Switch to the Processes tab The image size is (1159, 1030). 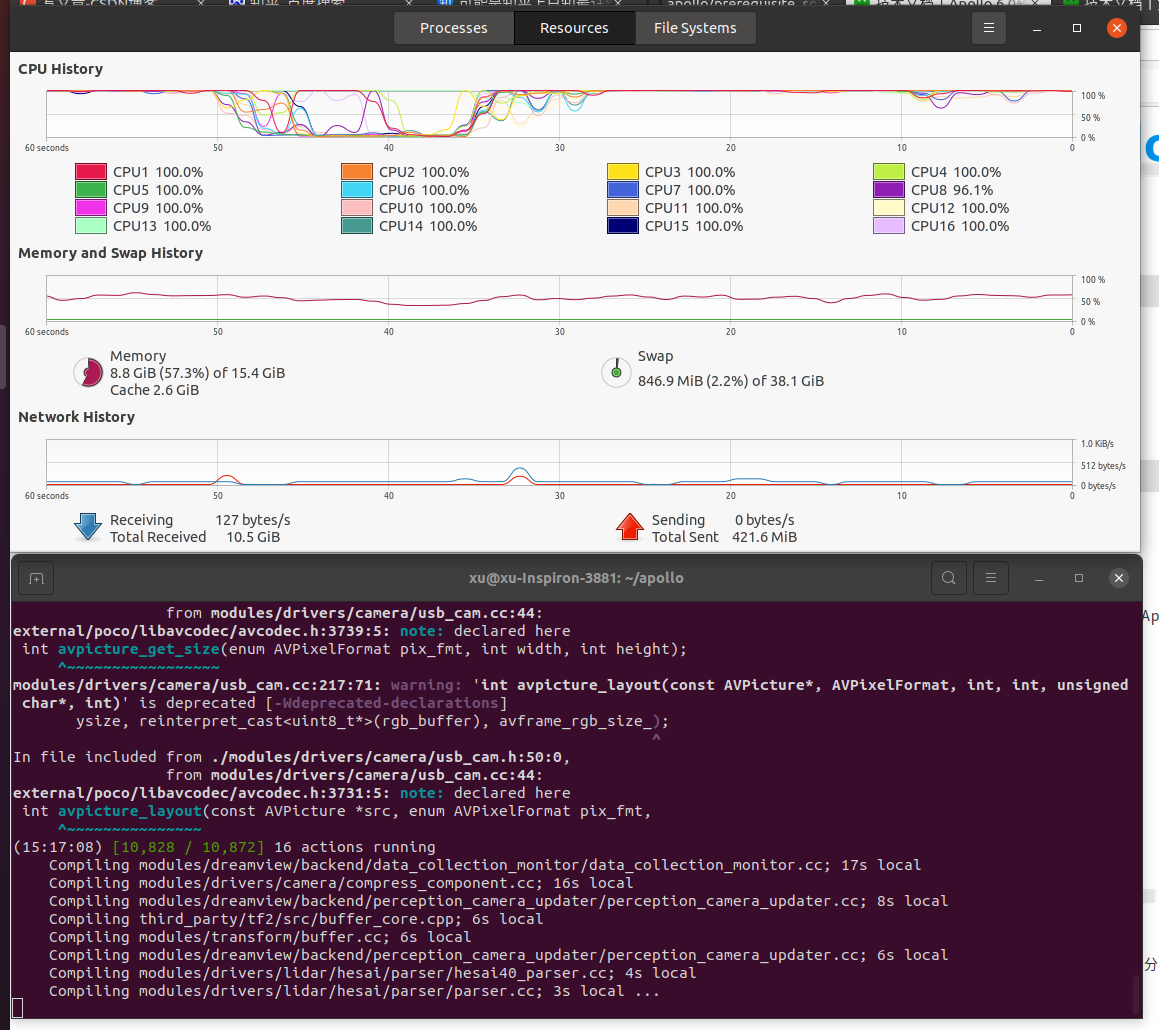(453, 28)
